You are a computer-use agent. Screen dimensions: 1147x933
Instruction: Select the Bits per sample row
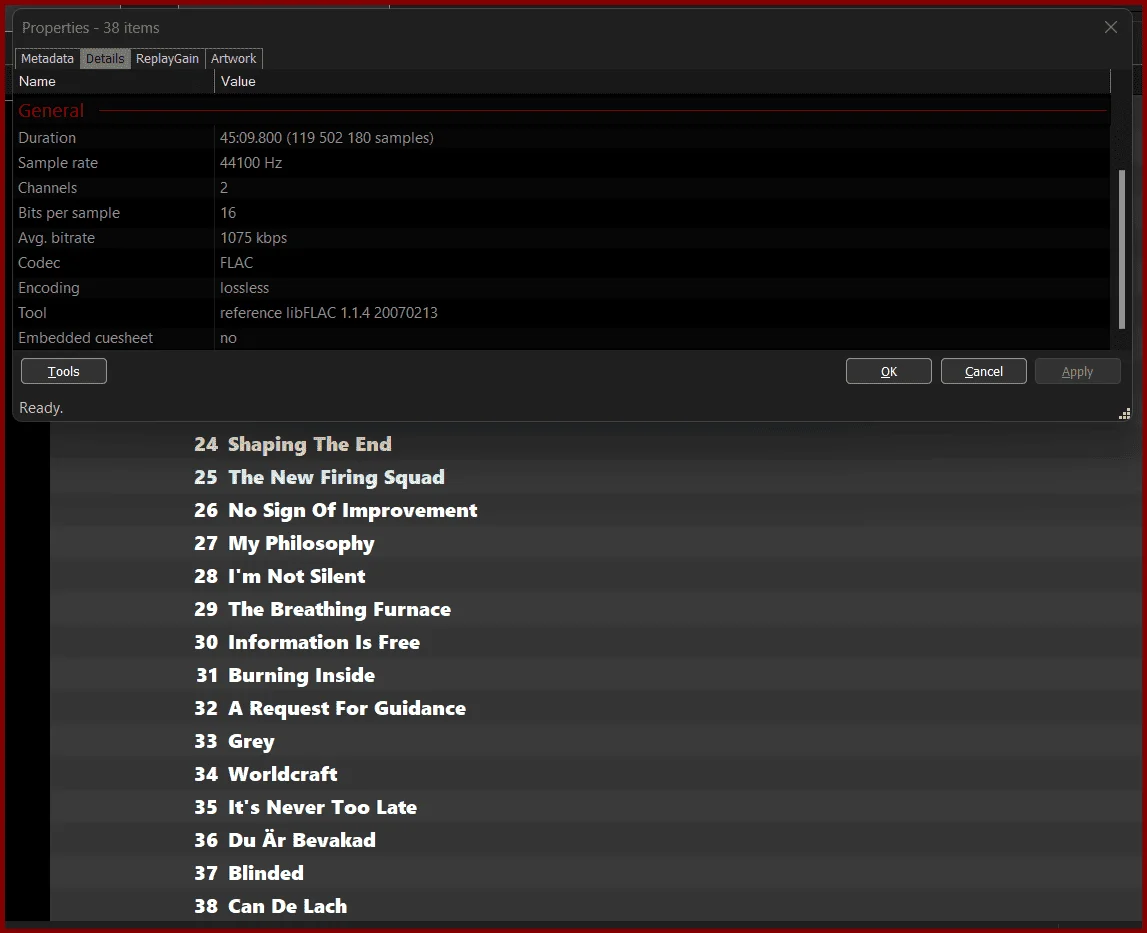[x=562, y=212]
